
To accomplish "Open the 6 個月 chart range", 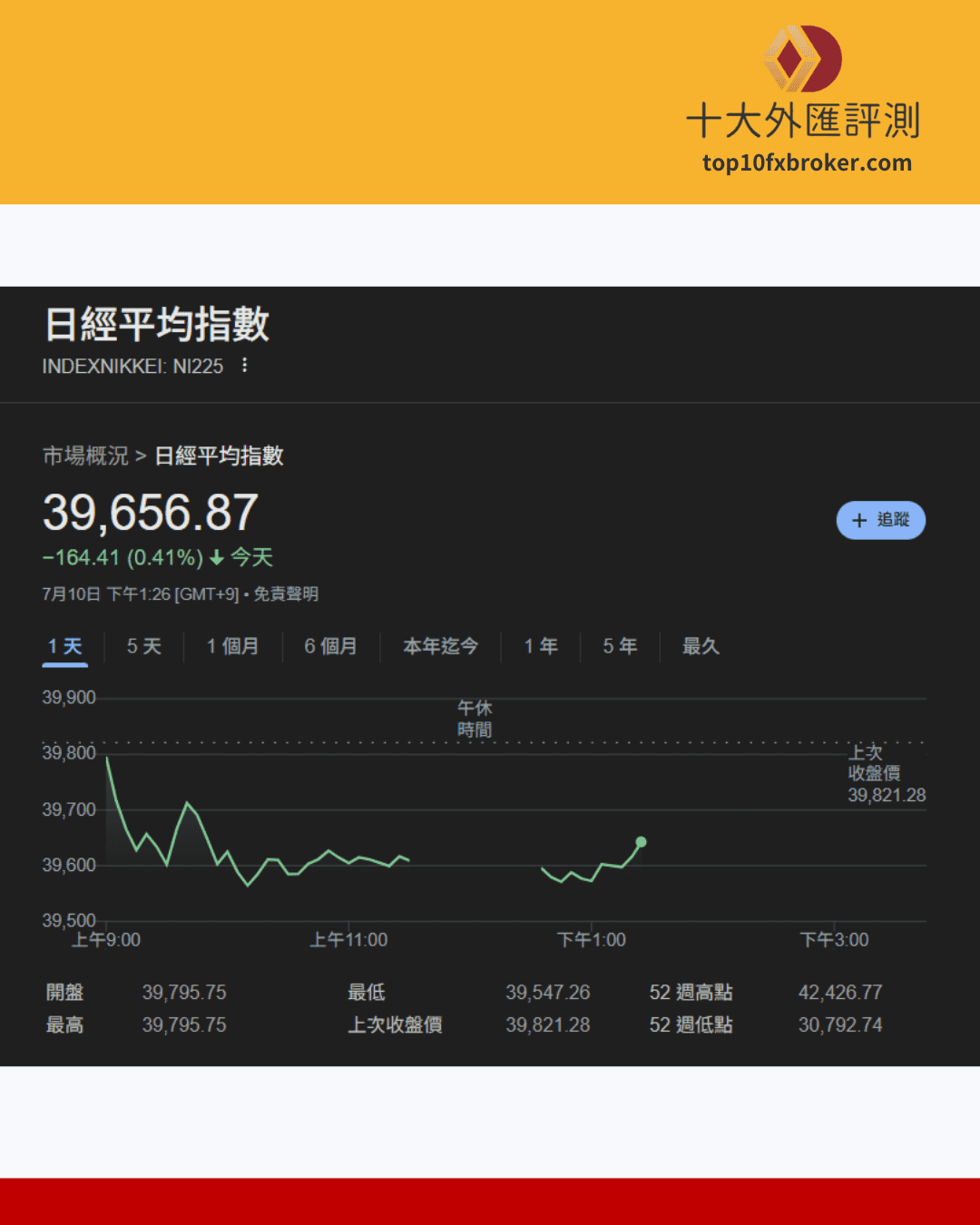I will 330,646.
